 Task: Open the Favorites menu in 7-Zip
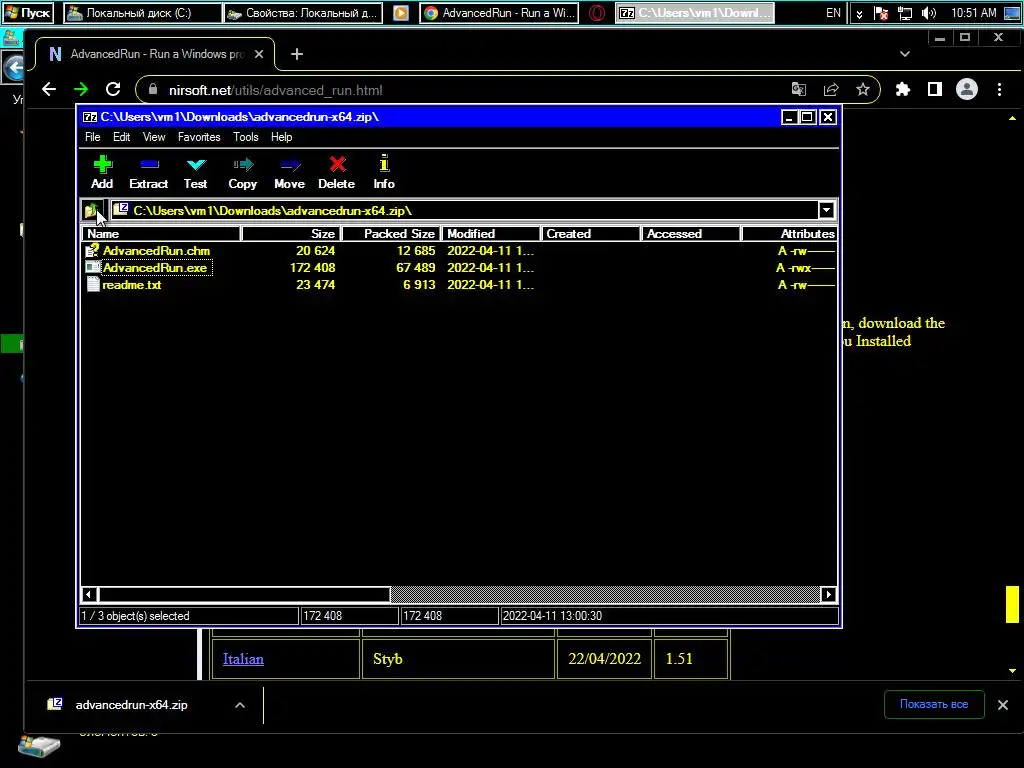click(199, 137)
